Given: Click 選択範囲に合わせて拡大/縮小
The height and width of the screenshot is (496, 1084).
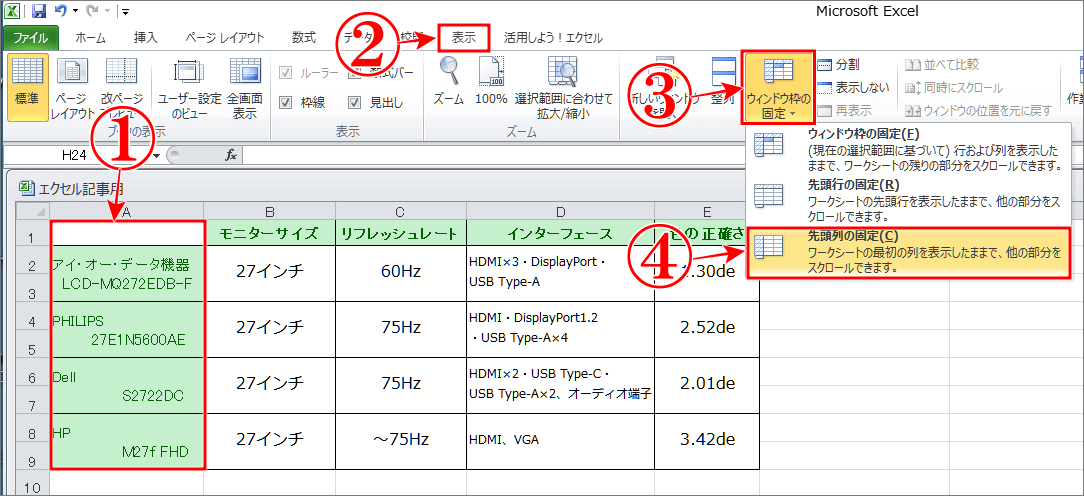Looking at the screenshot, I should [x=563, y=87].
